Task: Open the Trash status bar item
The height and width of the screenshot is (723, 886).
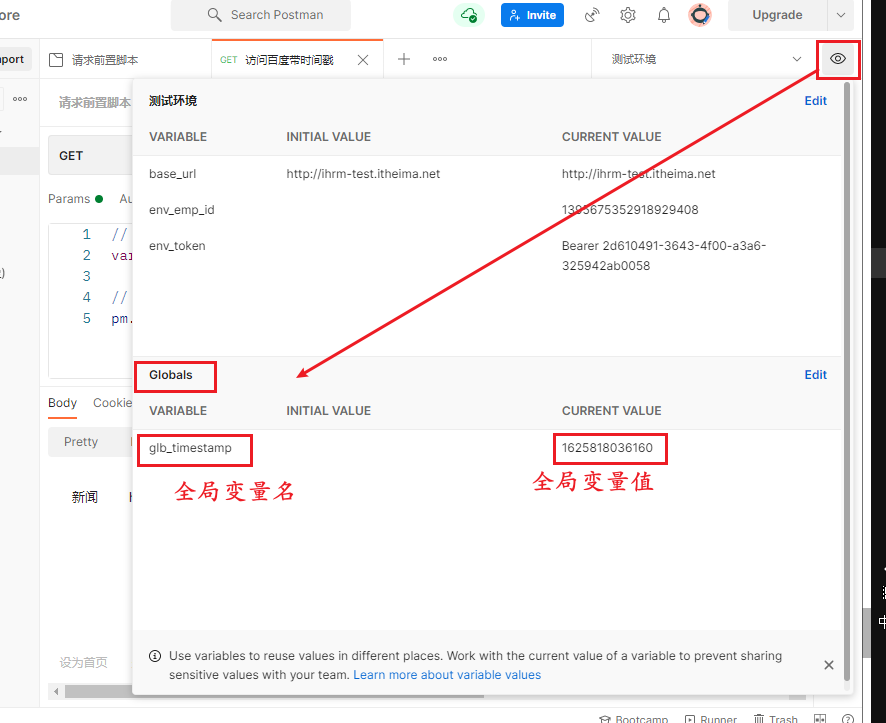Action: 776,719
